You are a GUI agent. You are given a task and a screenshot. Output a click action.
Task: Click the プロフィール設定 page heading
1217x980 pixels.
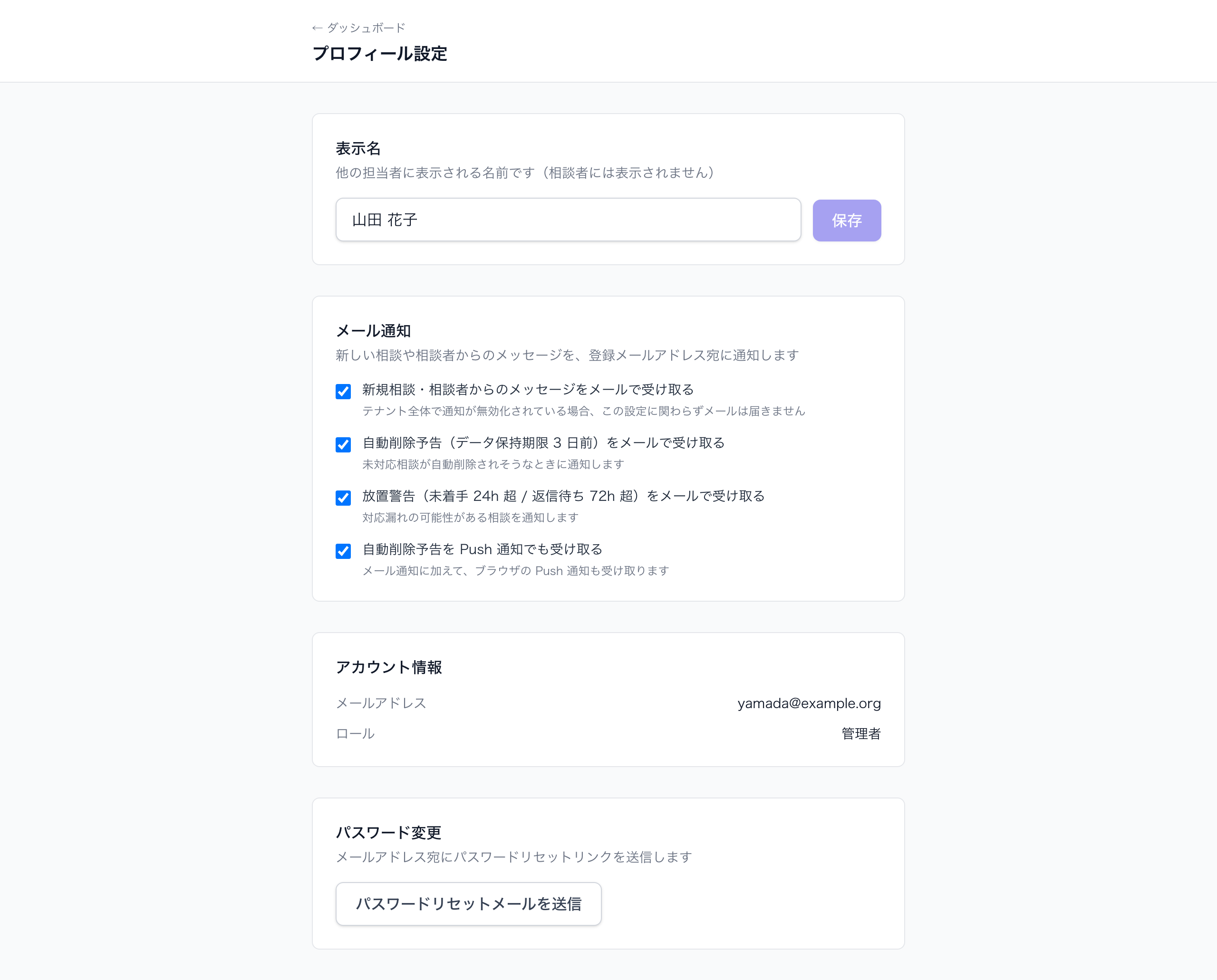[x=379, y=54]
